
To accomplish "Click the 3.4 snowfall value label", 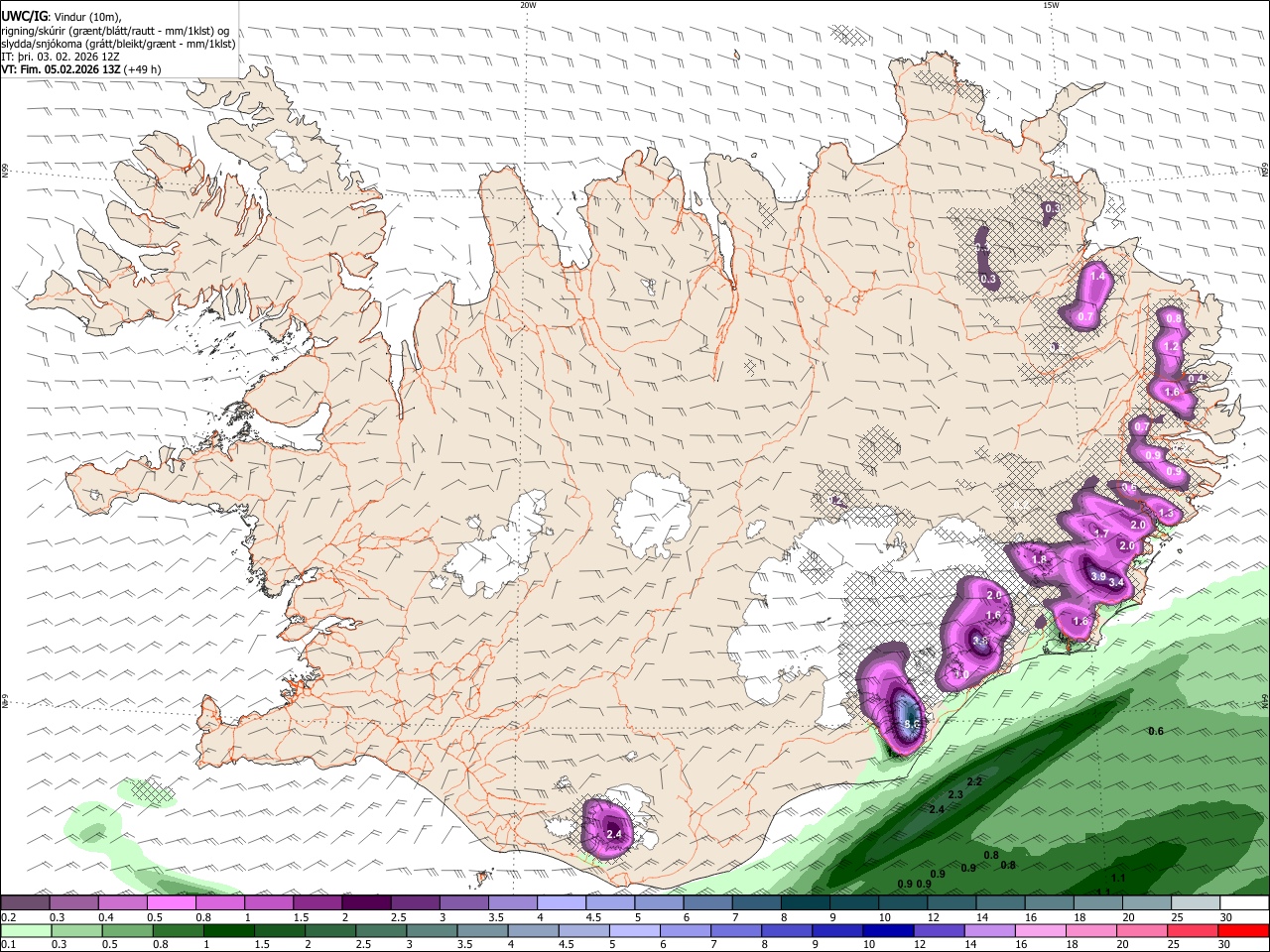I will (1116, 582).
